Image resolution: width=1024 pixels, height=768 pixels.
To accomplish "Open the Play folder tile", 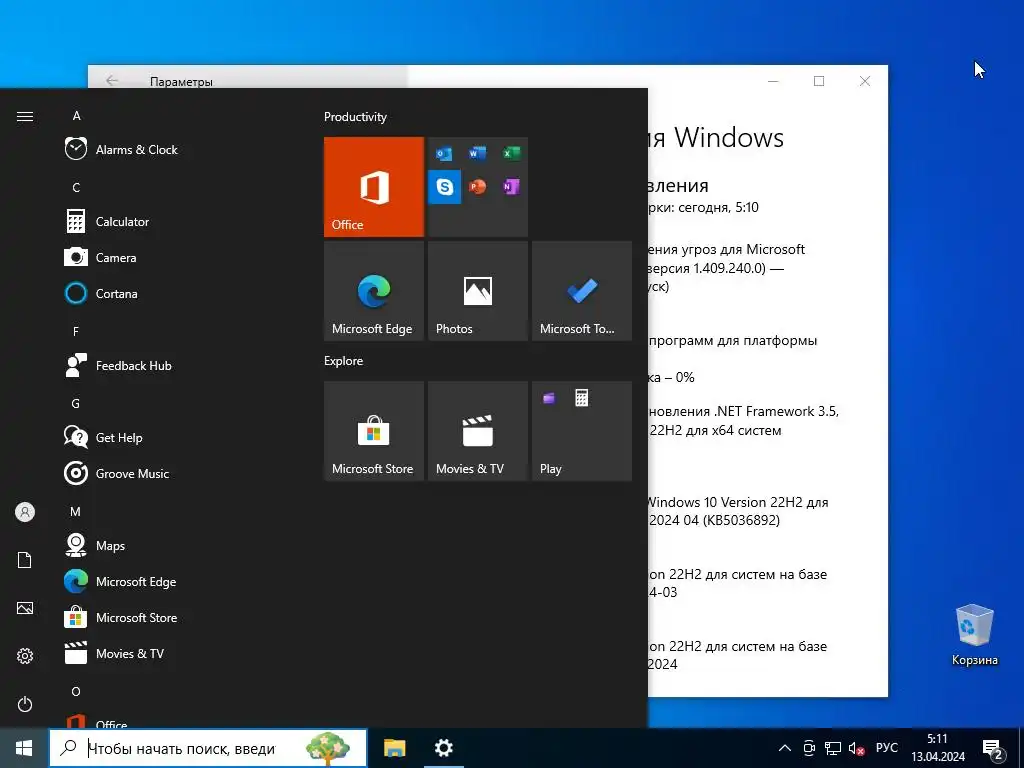I will point(582,431).
